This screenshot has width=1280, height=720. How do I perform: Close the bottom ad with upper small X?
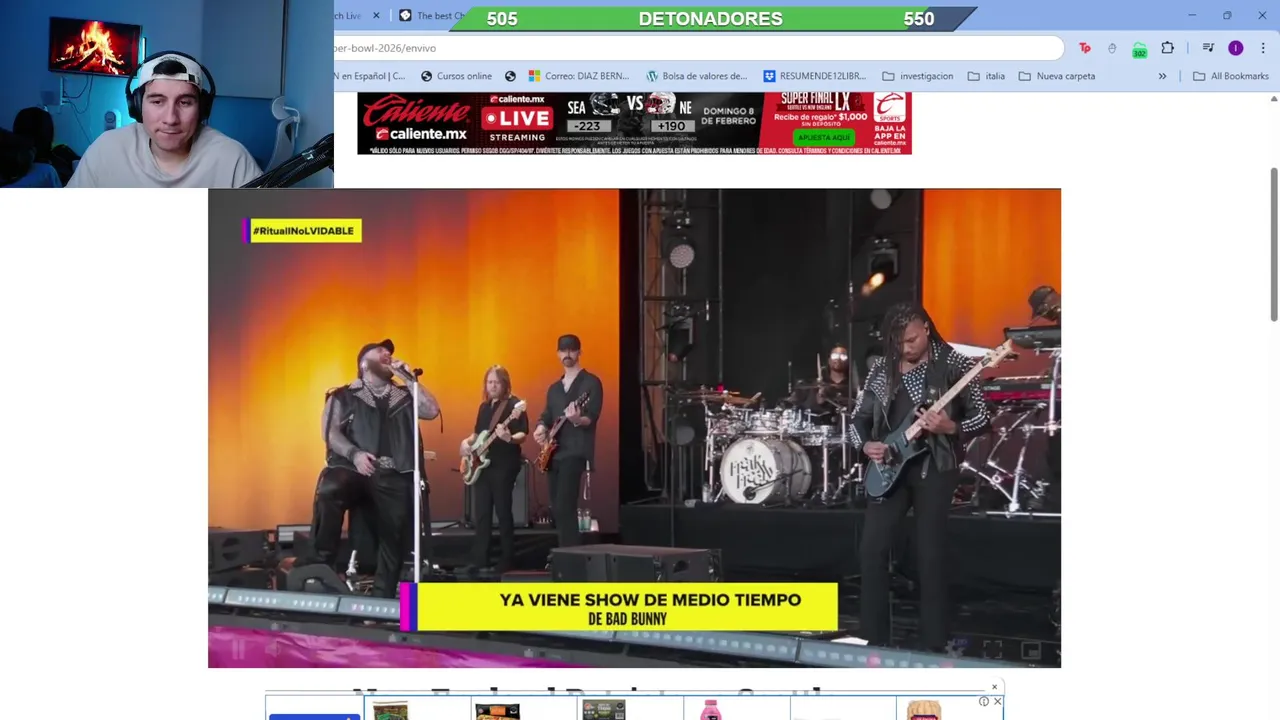pos(994,687)
